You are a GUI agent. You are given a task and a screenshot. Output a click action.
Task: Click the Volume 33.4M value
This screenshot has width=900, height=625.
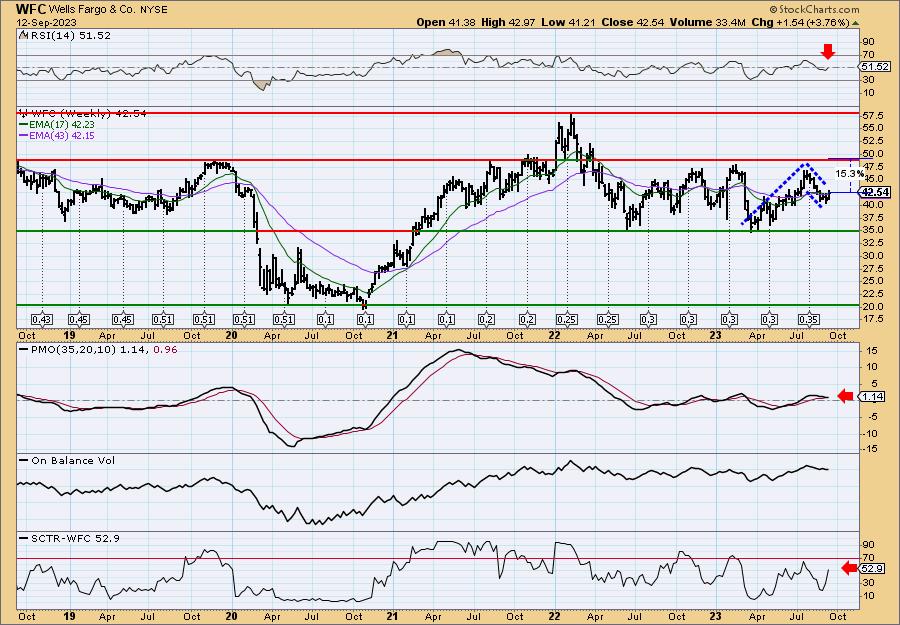click(x=707, y=22)
